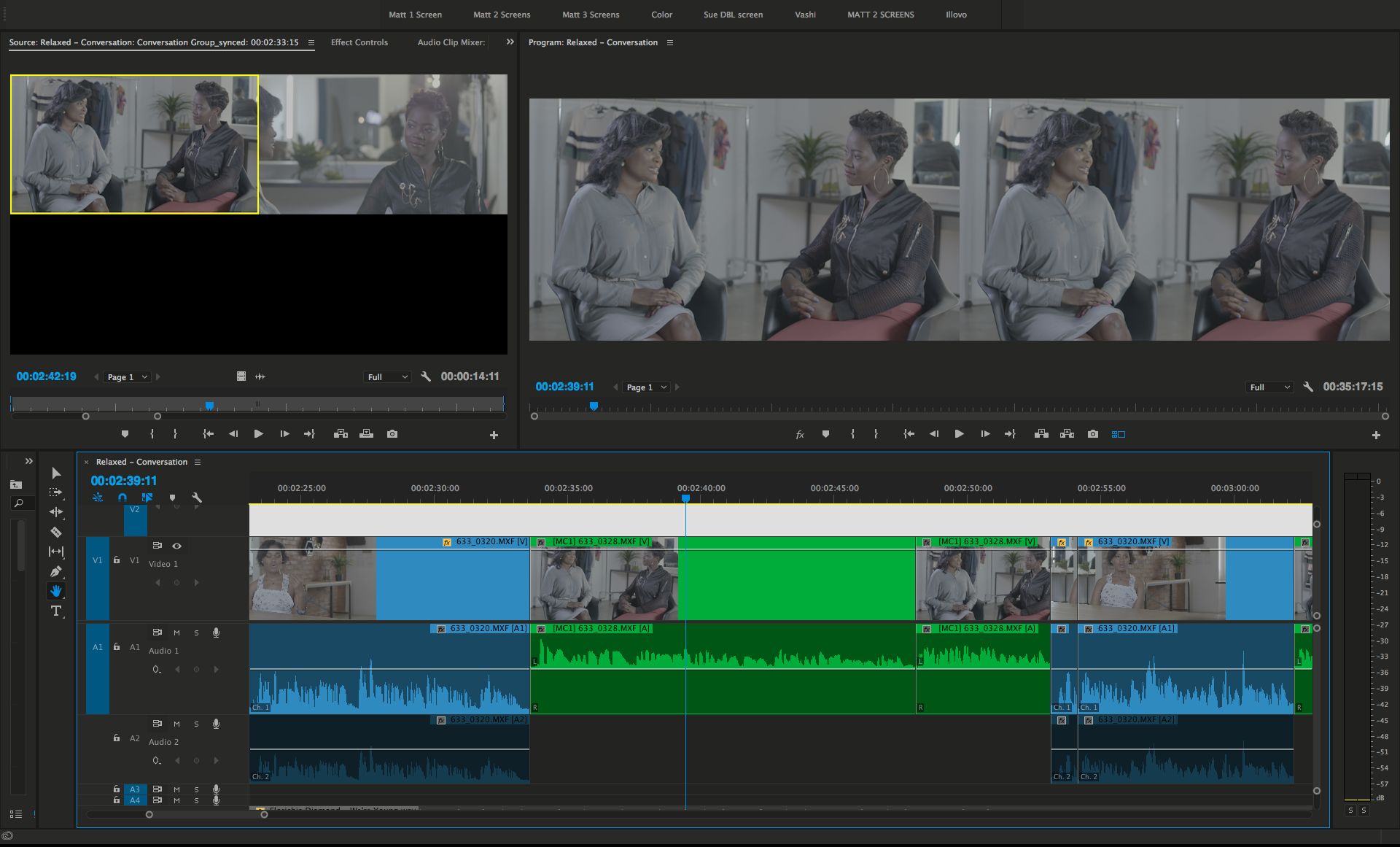Open the Source panel hamburger menu
Viewport: 1400px width, 847px height.
click(311, 43)
